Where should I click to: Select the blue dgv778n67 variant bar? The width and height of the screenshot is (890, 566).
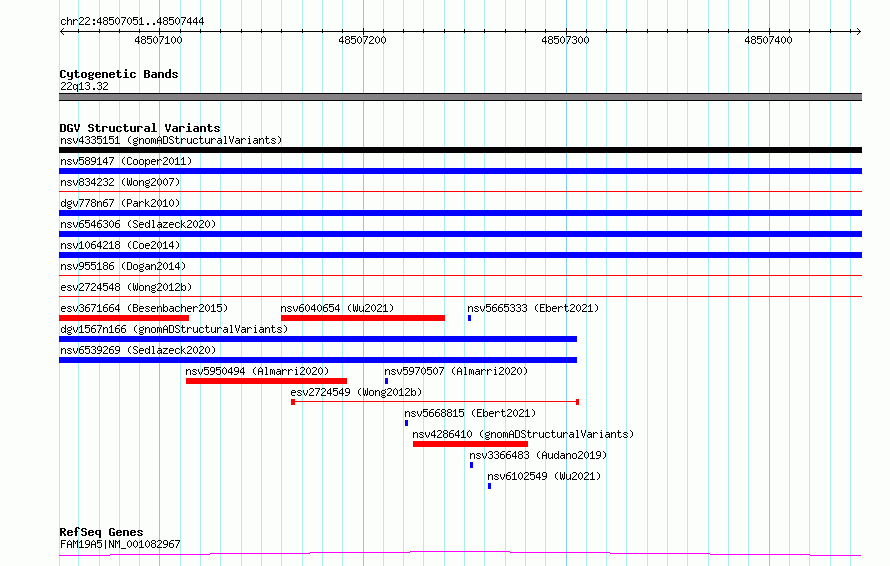pos(460,213)
